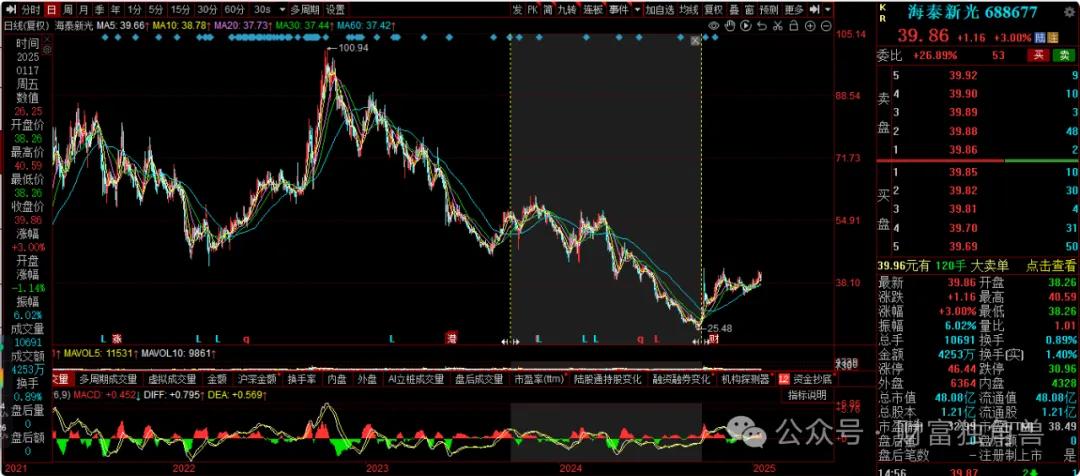The height and width of the screenshot is (476, 1080).
Task: Select the scissors cut icon
Action: click(777, 25)
